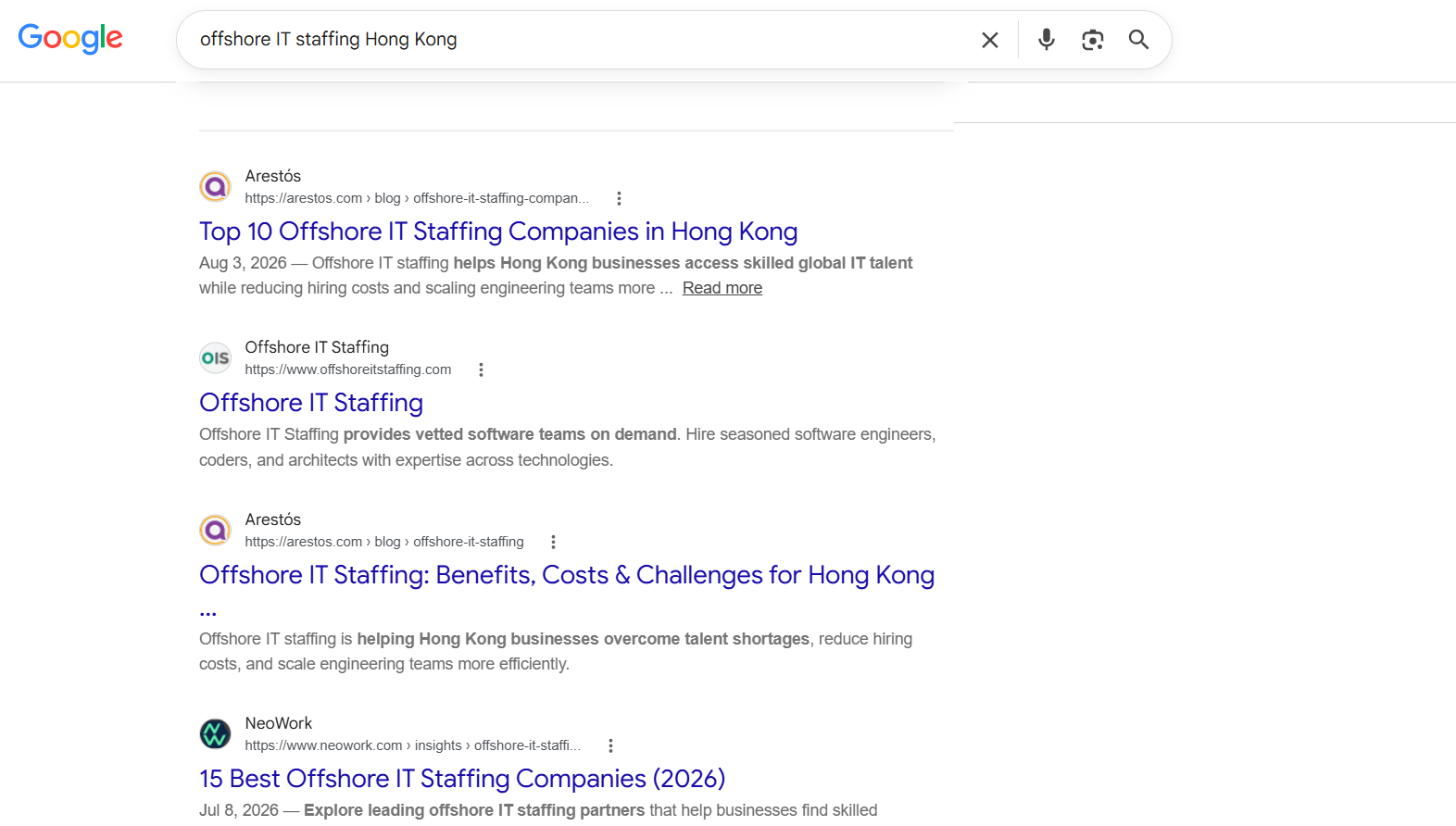Open more options for NeoWork result
The image size is (1456, 826).
point(610,745)
